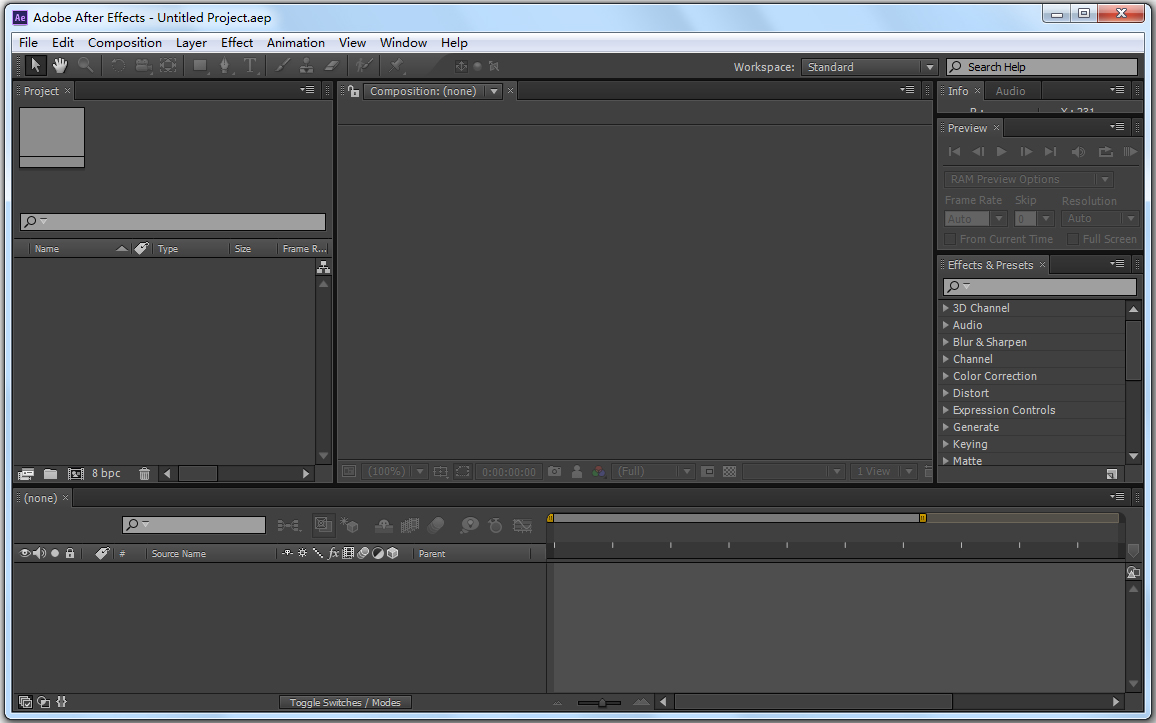1156x723 pixels.
Task: Open the Composition (none) dropdown arrow
Action: (x=493, y=91)
